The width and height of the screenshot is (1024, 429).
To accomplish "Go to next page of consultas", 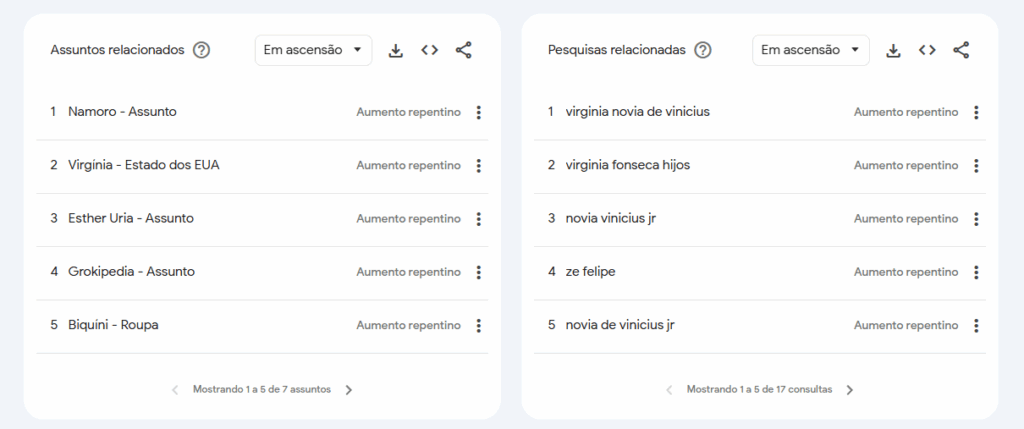I will (x=850, y=390).
